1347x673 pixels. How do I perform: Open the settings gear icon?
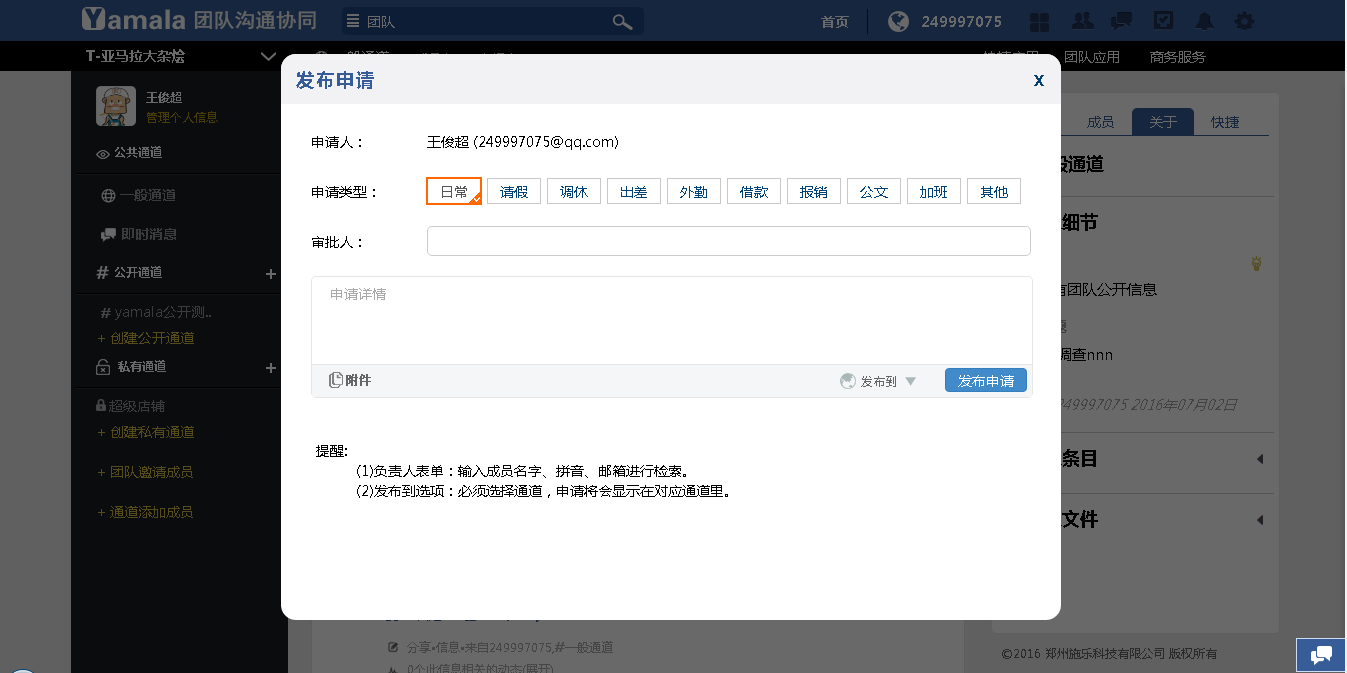click(1244, 21)
